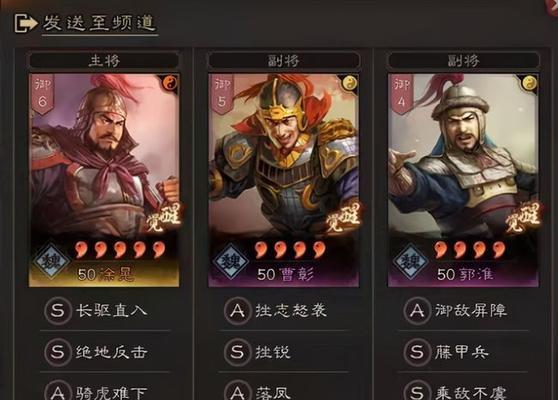Open the 发送至频道 link
558x400 pixels.
tap(100, 23)
